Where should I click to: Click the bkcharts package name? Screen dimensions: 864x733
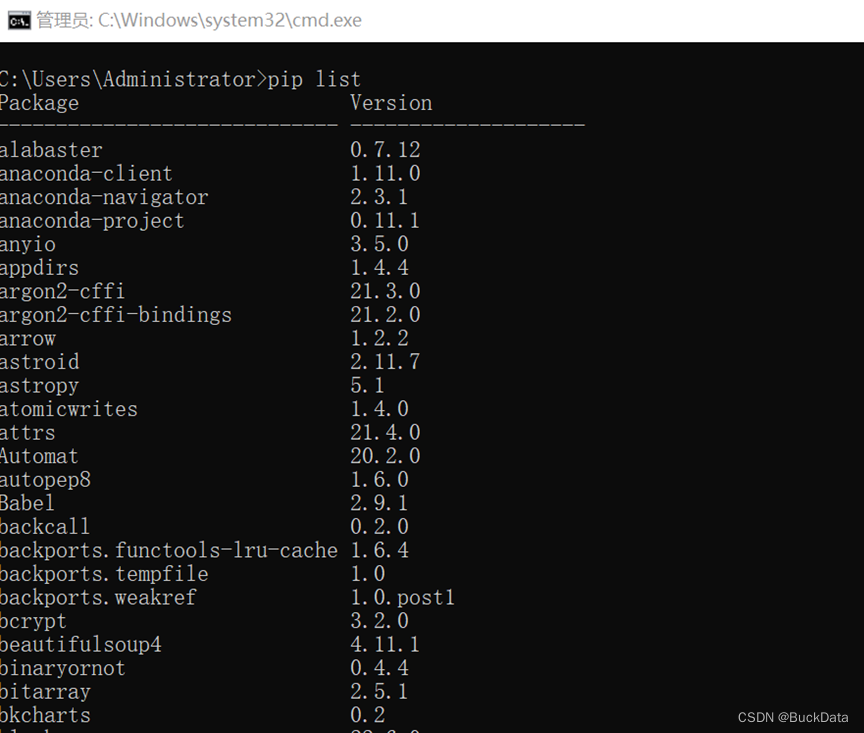[45, 715]
